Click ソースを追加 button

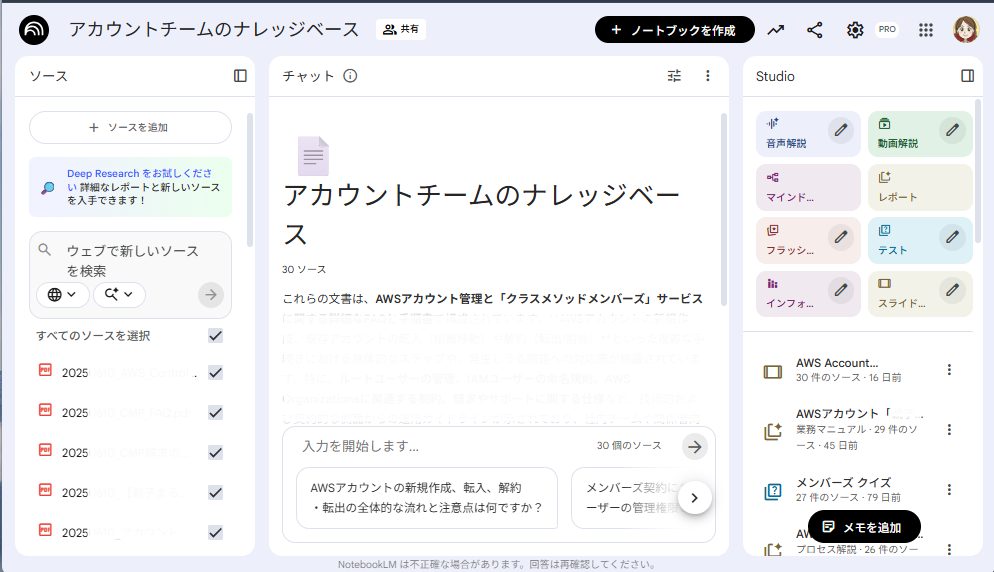coord(130,127)
